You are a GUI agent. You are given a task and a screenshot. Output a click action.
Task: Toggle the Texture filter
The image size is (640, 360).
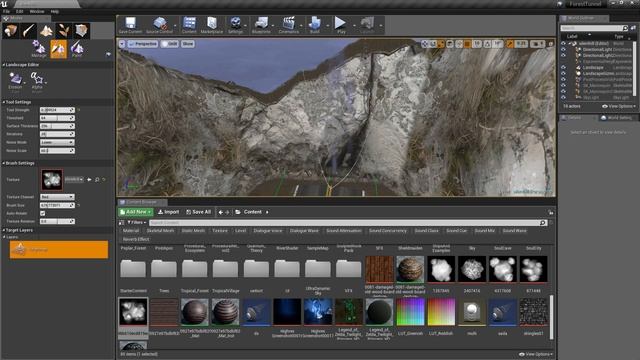pos(220,231)
